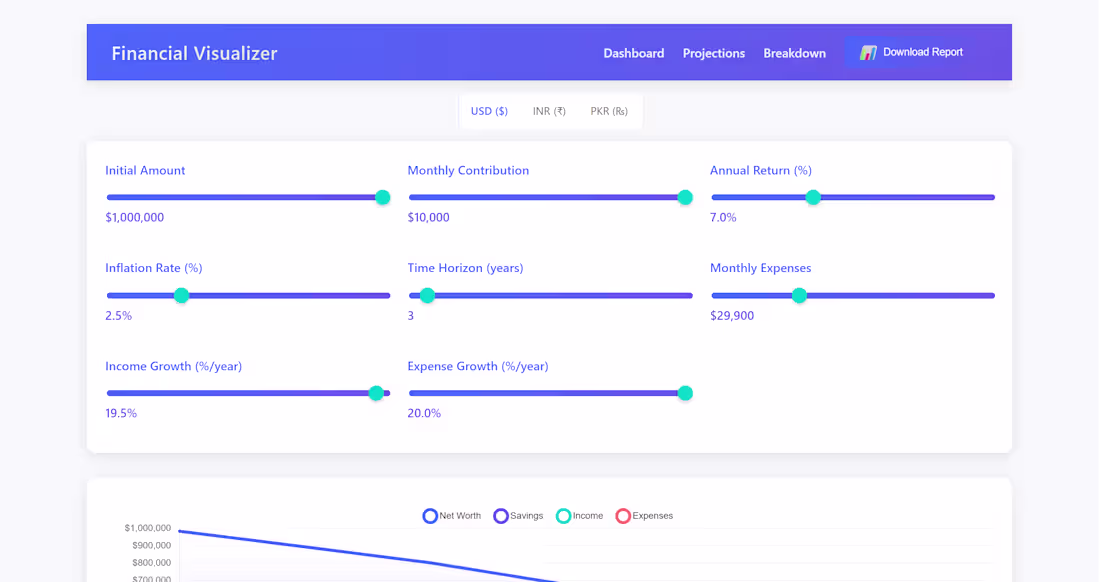
Task: Select the USD ($) currency tab
Action: 488,111
